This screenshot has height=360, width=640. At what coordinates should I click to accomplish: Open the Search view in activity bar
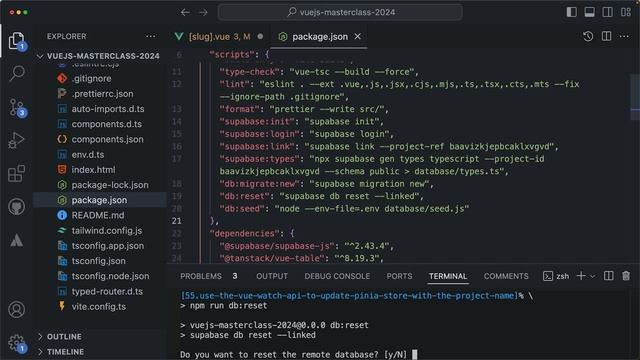point(17,73)
